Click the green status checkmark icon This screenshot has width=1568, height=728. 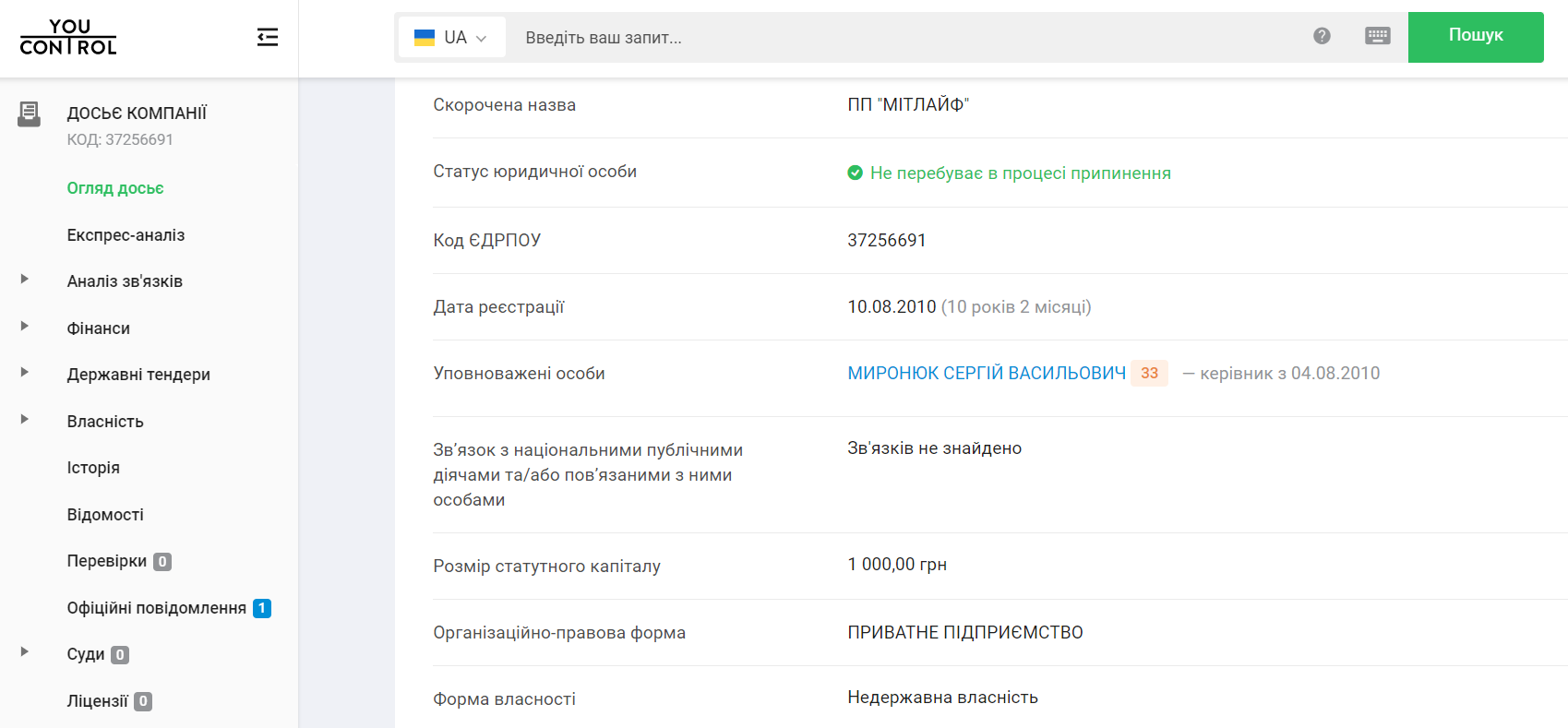coord(855,173)
